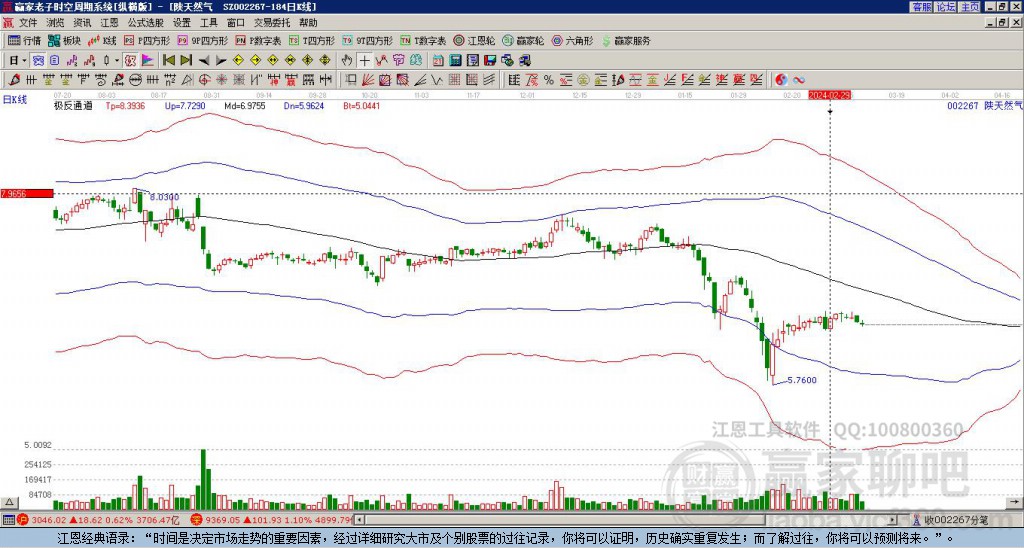Select the hand pan tool

click(347, 61)
